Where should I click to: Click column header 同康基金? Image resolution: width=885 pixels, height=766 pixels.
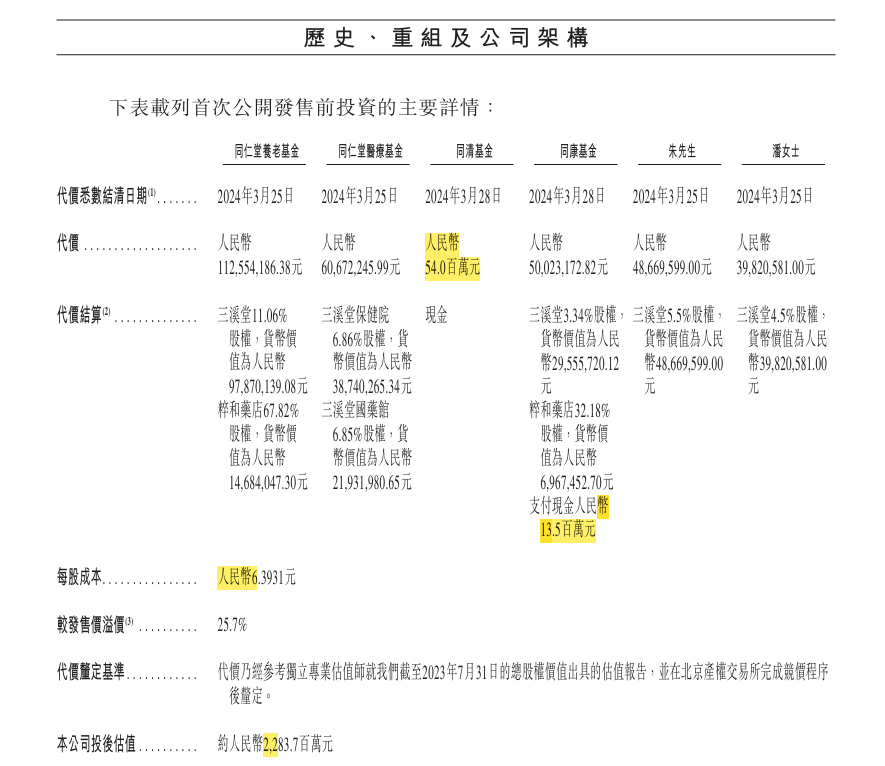click(578, 151)
